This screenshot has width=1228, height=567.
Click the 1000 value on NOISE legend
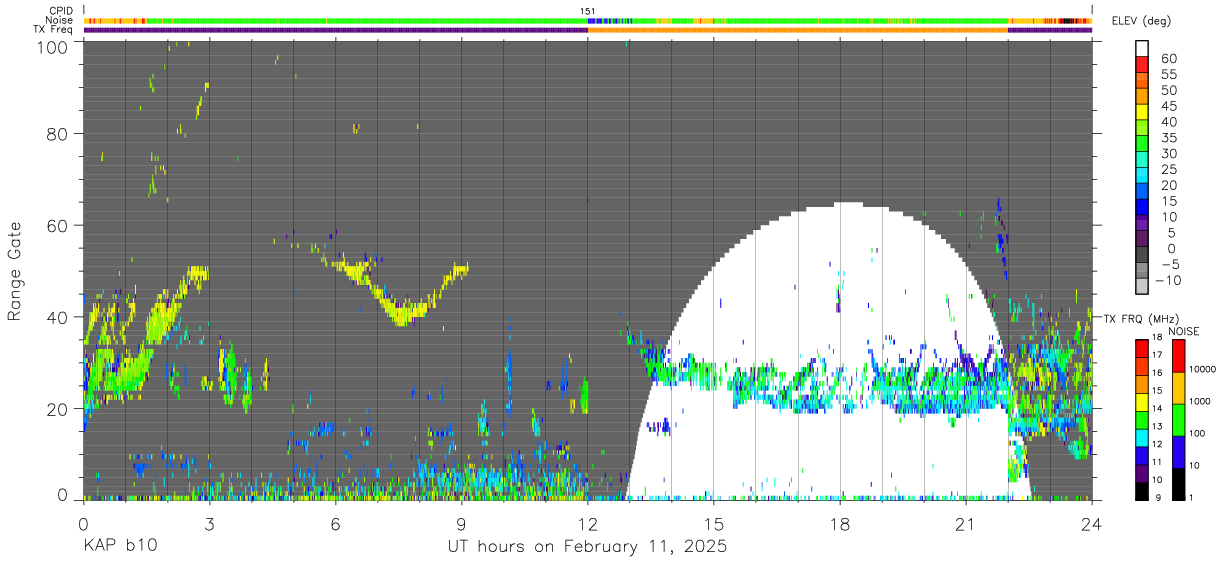[x=1199, y=401]
